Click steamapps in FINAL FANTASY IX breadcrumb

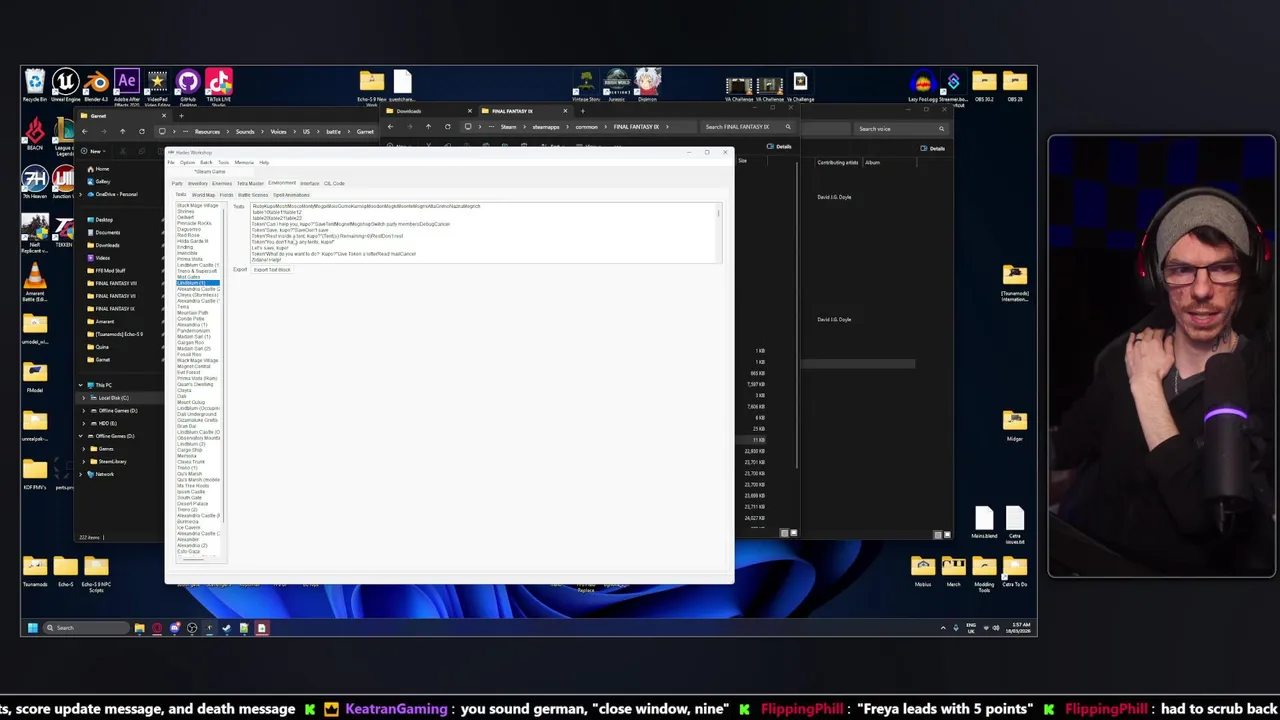click(545, 127)
